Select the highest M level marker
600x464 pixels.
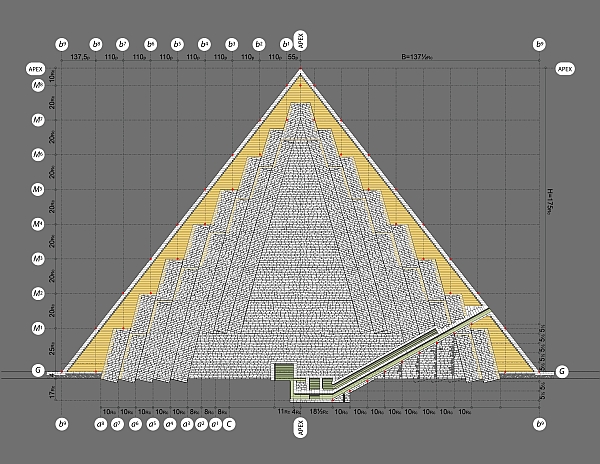point(37,86)
